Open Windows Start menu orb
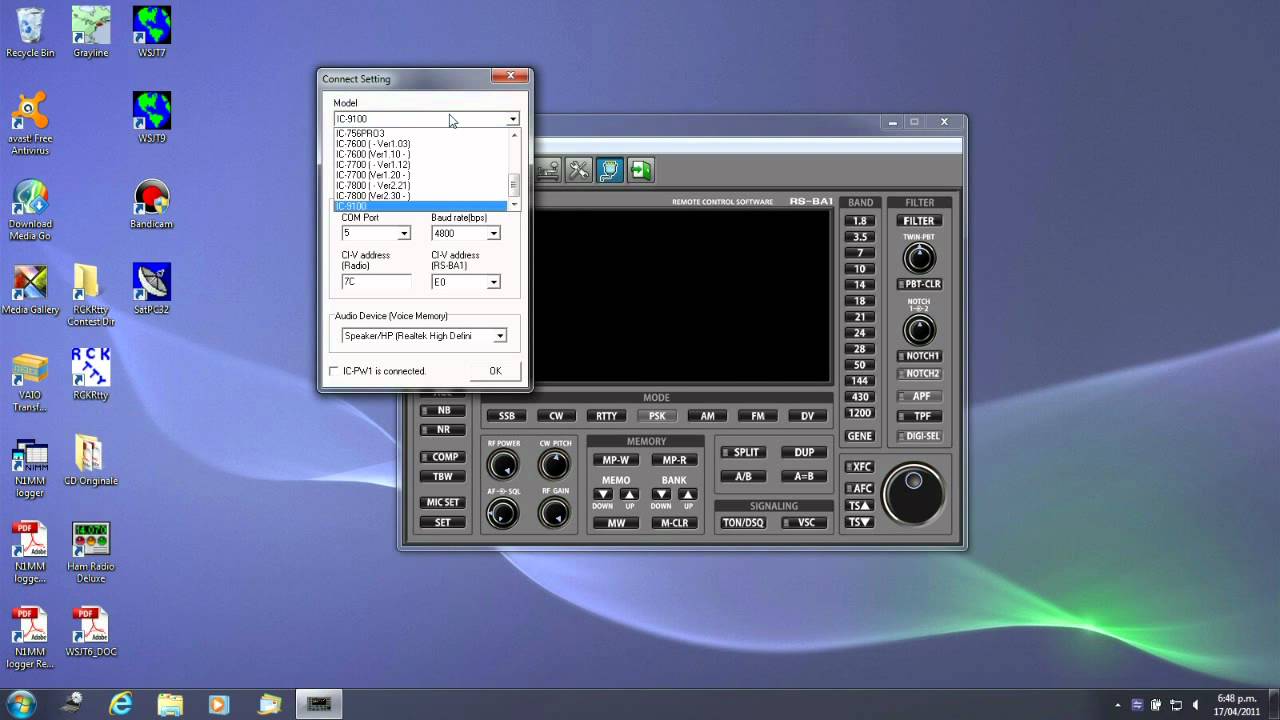1280x720 pixels. click(21, 703)
